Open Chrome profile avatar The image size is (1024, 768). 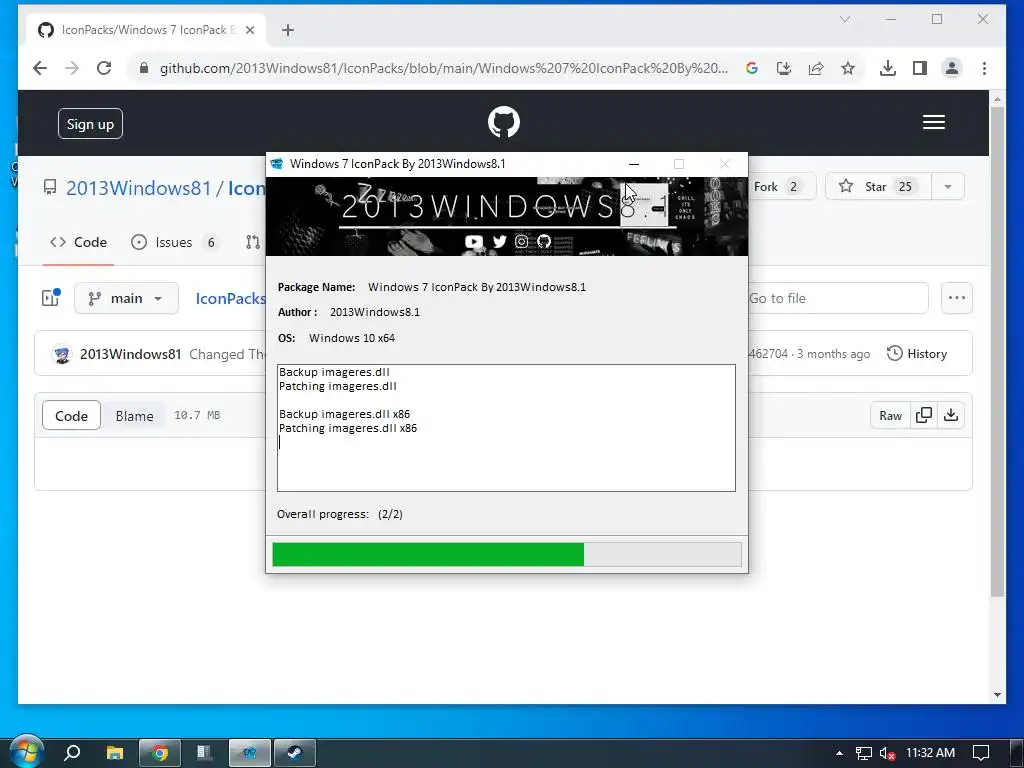(952, 68)
